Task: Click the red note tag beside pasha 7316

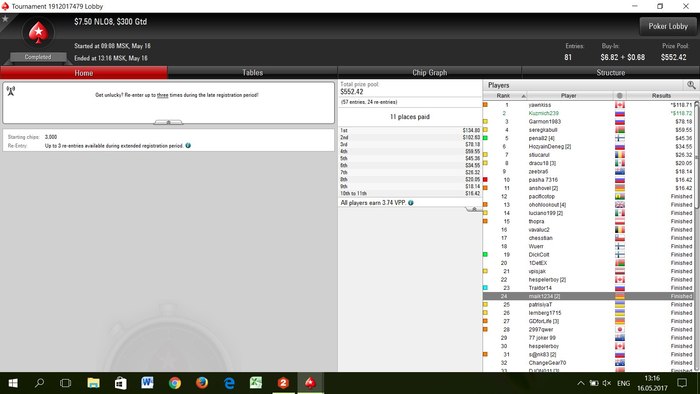Action: coord(485,180)
